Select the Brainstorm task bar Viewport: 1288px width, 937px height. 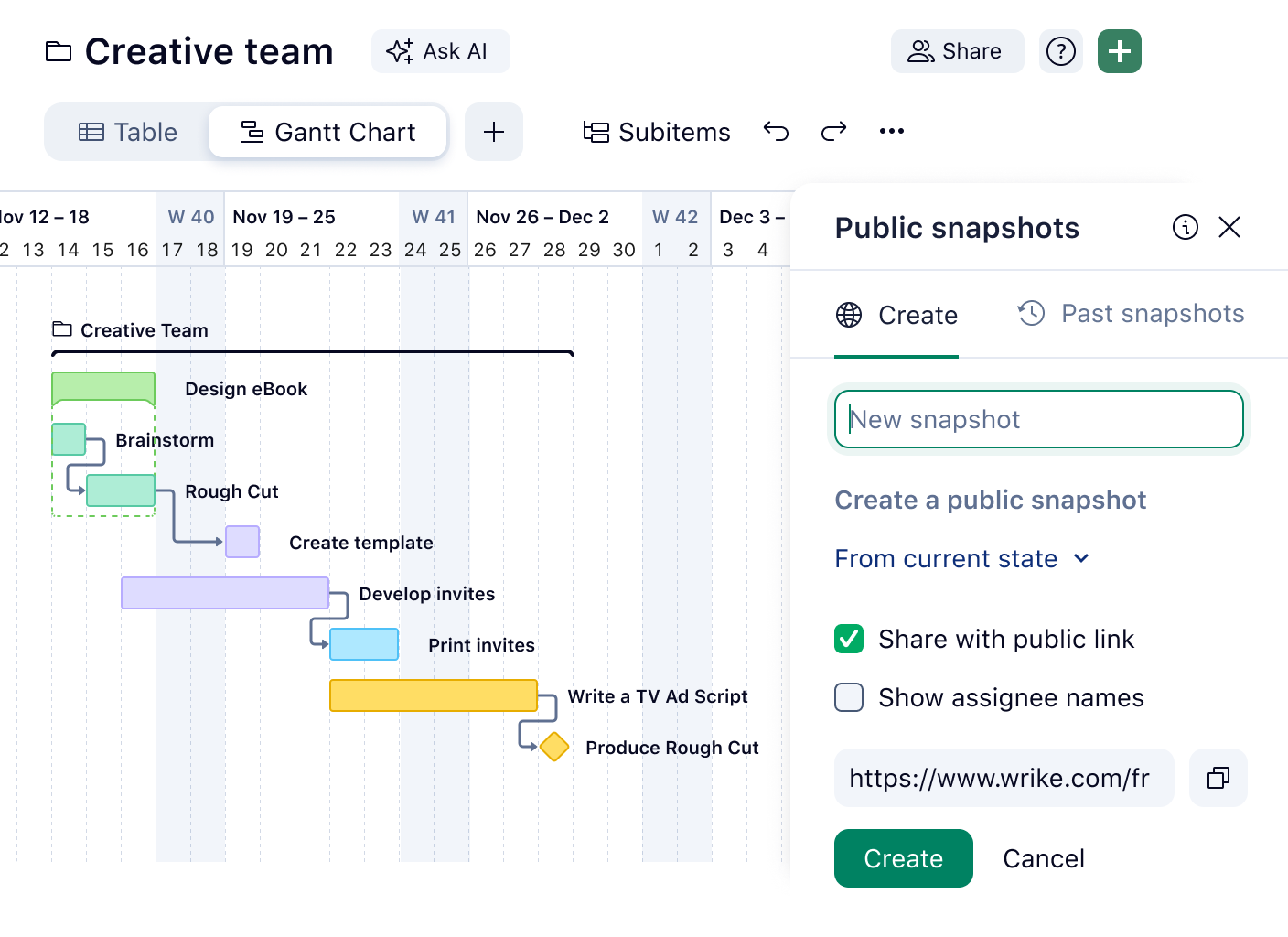coord(69,439)
